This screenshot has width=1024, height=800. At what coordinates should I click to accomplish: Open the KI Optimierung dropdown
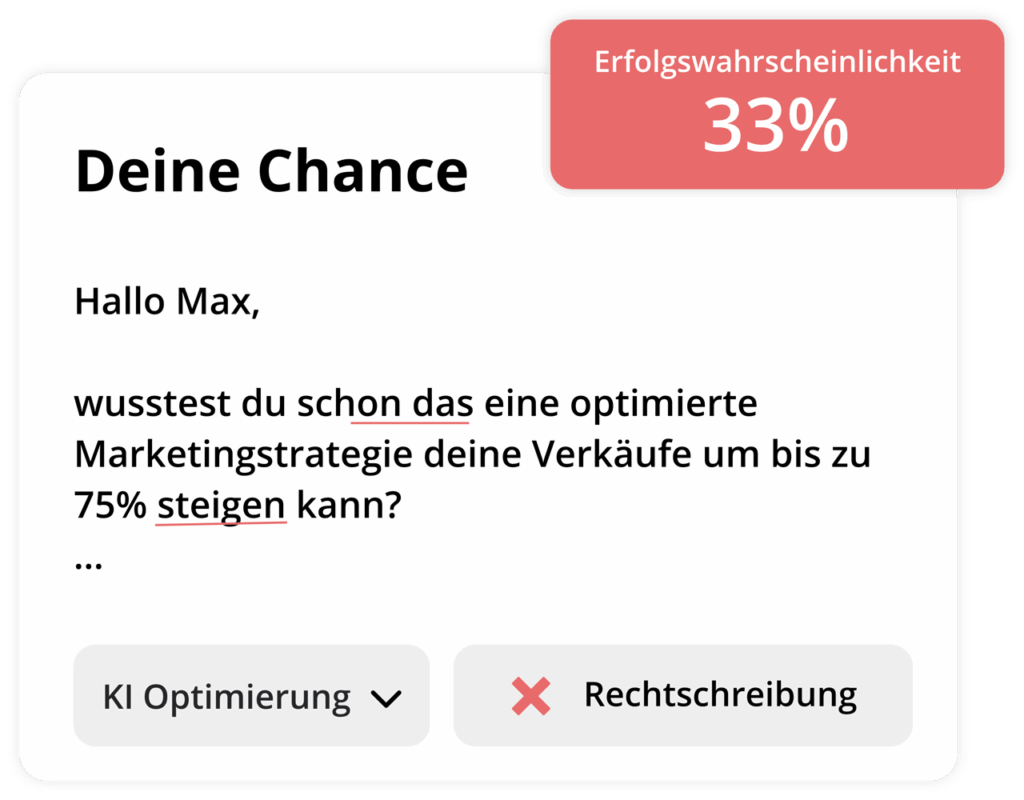pyautogui.click(x=251, y=696)
